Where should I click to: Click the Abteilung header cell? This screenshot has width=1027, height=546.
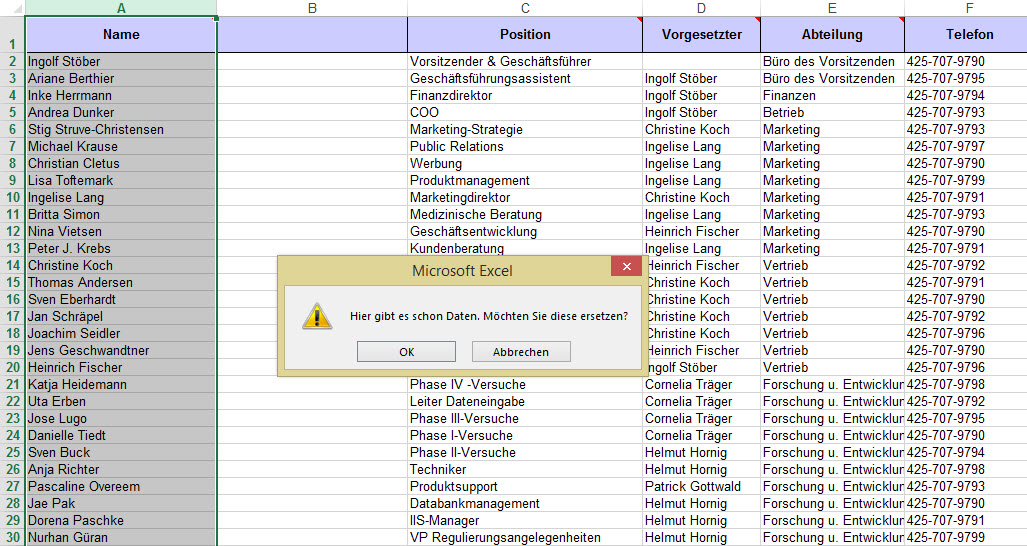click(x=832, y=34)
